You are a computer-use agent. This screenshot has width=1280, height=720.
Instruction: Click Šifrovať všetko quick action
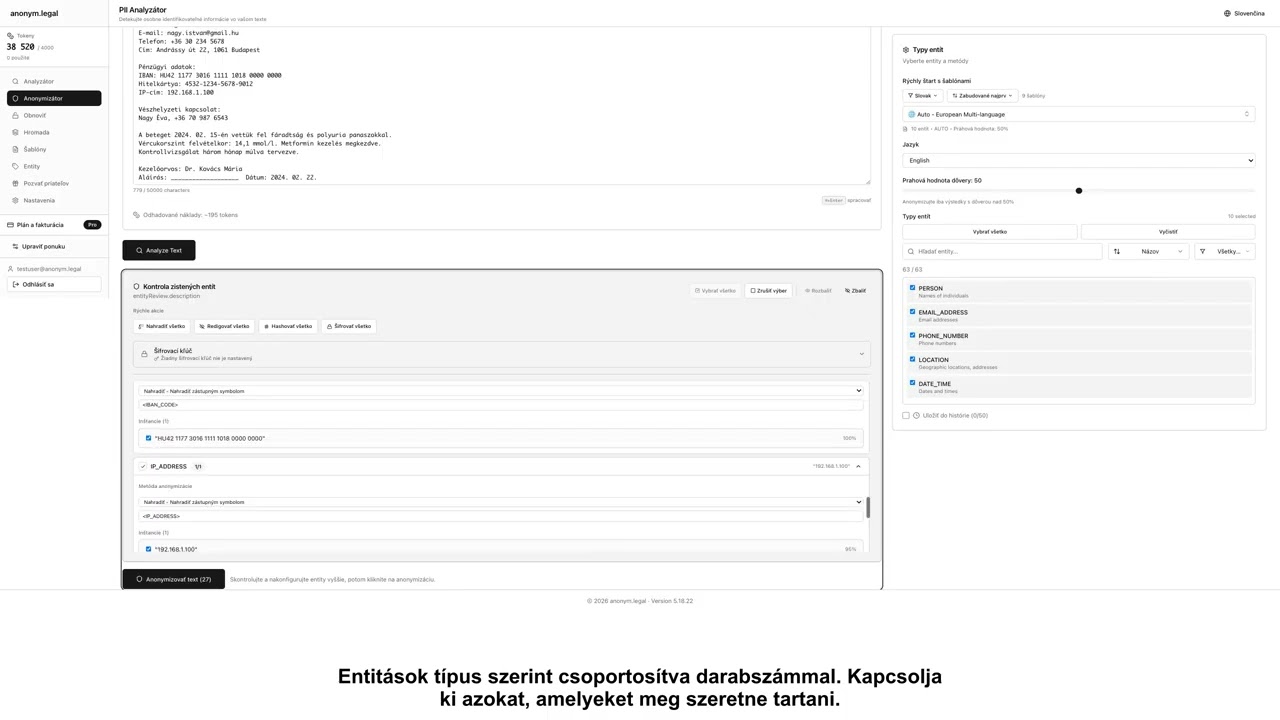pos(349,326)
